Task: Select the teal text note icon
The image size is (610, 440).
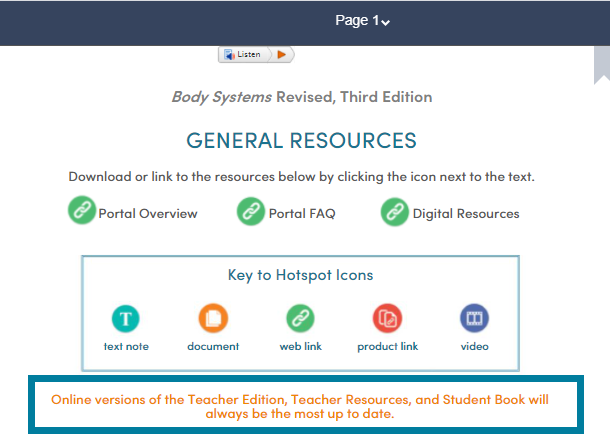Action: [x=126, y=319]
